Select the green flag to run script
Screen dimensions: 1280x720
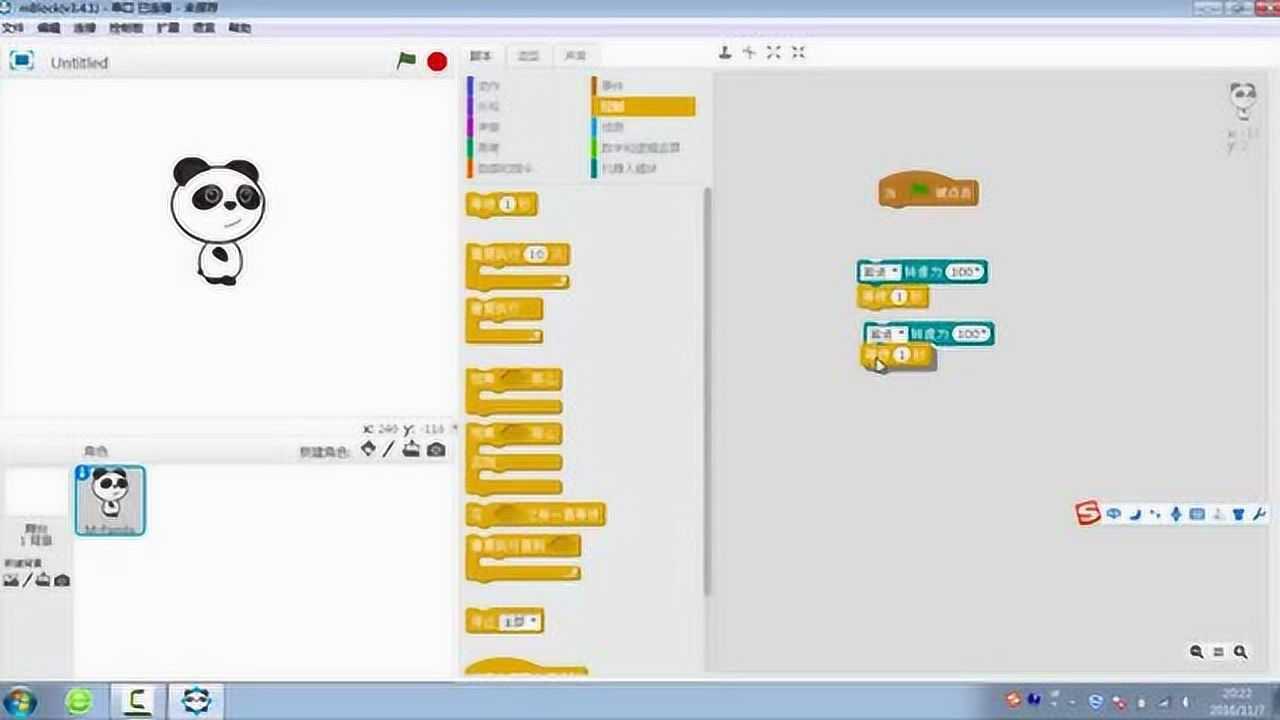[404, 61]
